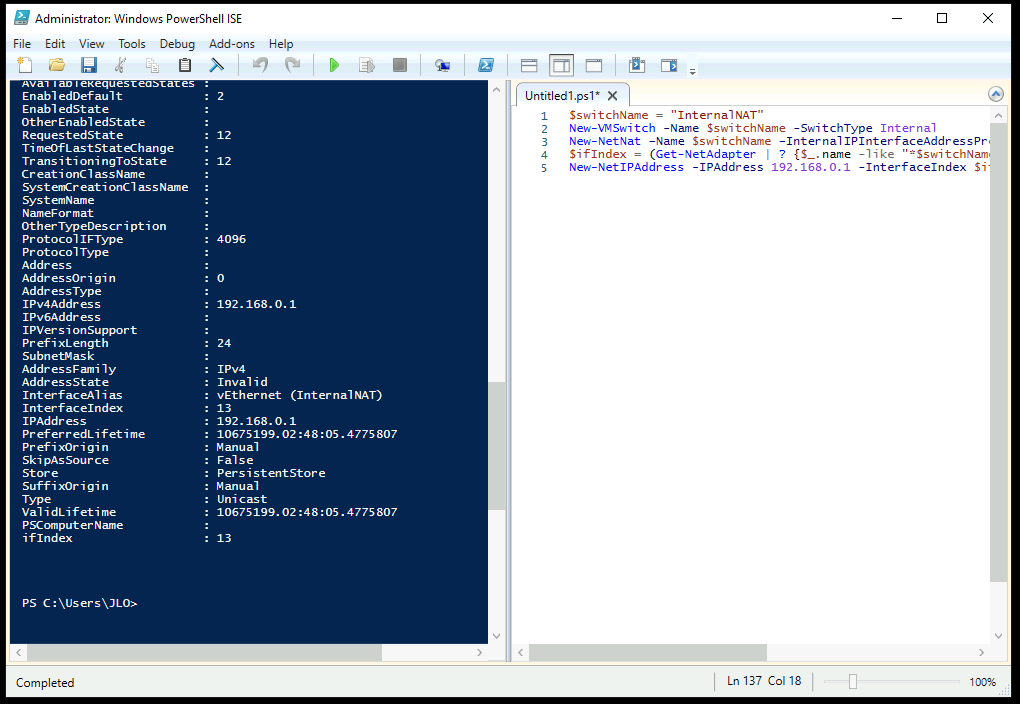
Task: Open the Add-ons menu
Action: 231,44
